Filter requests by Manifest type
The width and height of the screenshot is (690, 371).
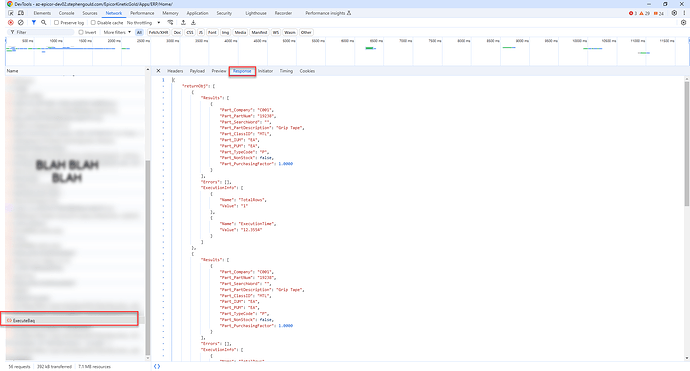(259, 32)
